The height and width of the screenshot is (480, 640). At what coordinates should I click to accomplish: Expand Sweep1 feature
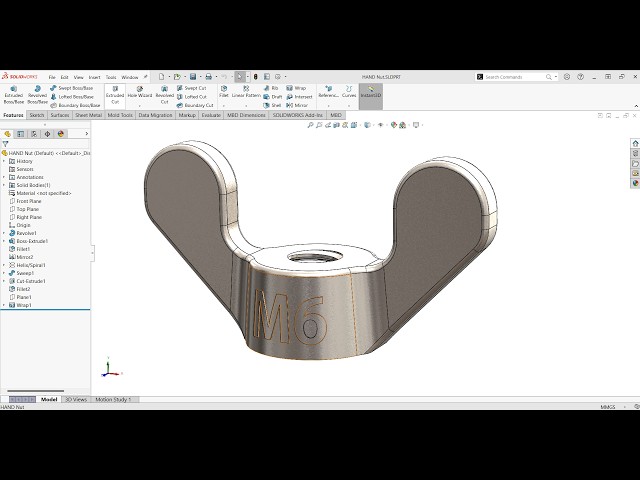click(x=4, y=273)
